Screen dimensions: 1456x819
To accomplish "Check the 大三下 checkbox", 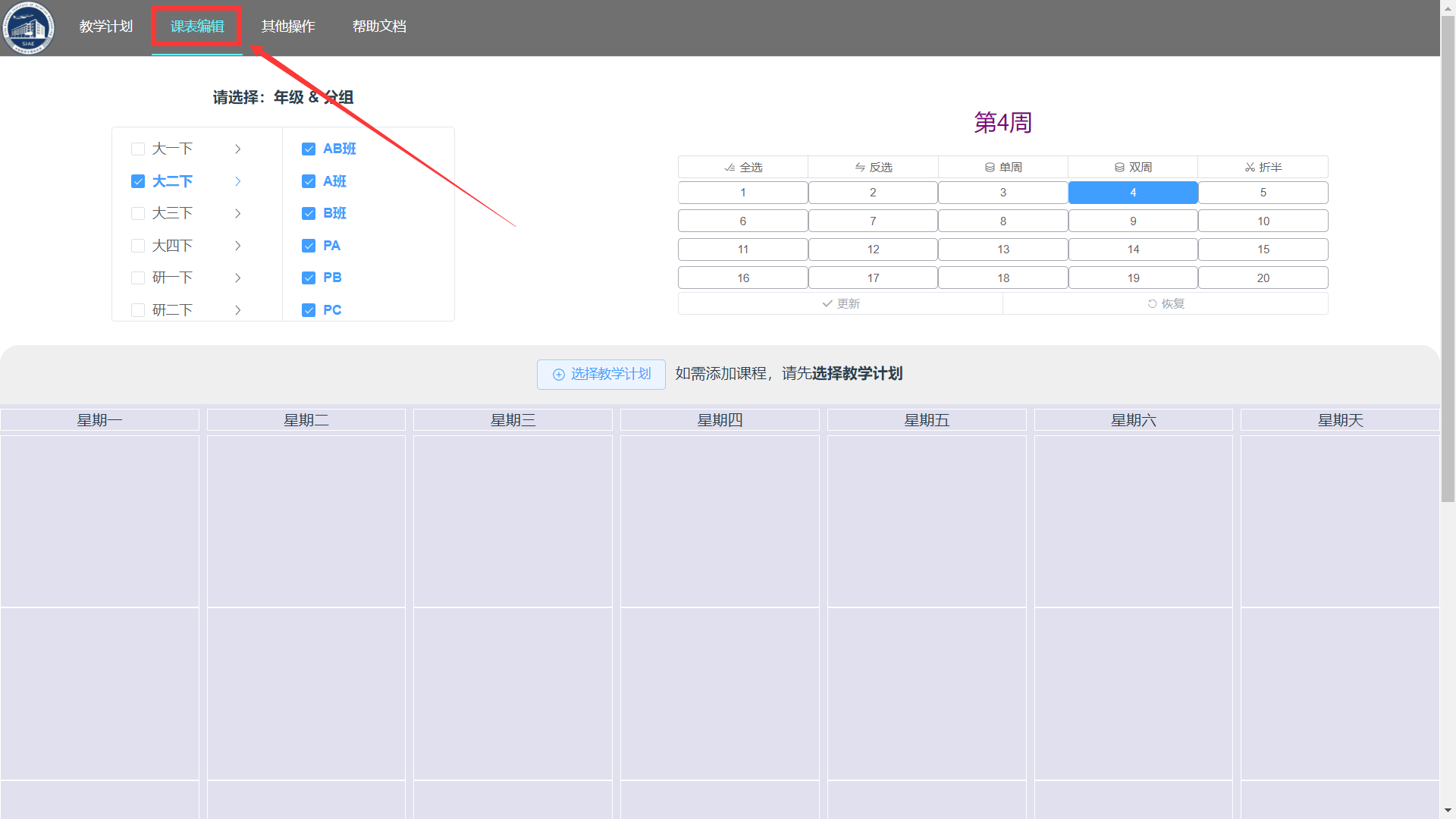I will click(x=138, y=213).
